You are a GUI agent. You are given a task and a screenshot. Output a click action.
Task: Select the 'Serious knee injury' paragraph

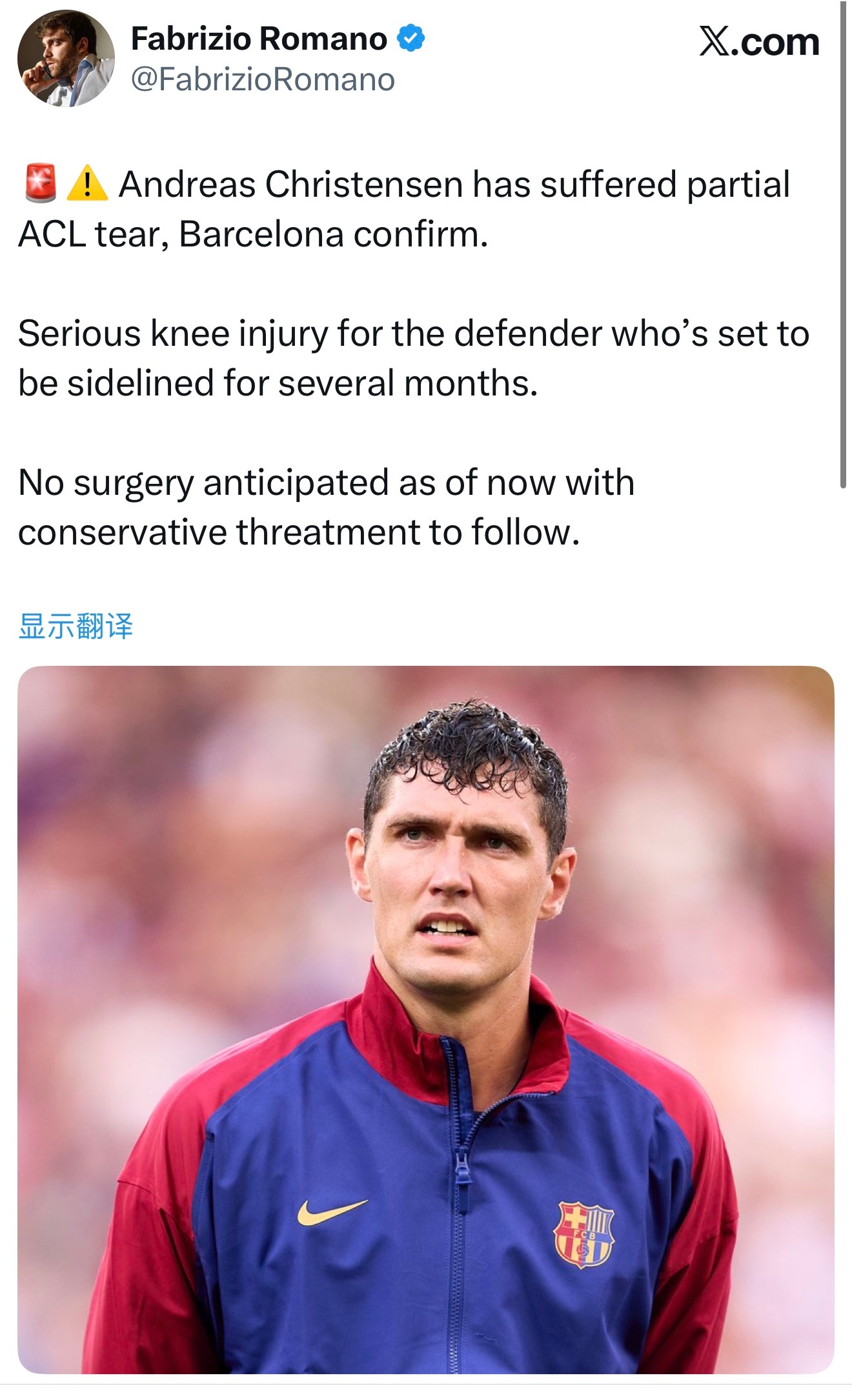click(414, 359)
